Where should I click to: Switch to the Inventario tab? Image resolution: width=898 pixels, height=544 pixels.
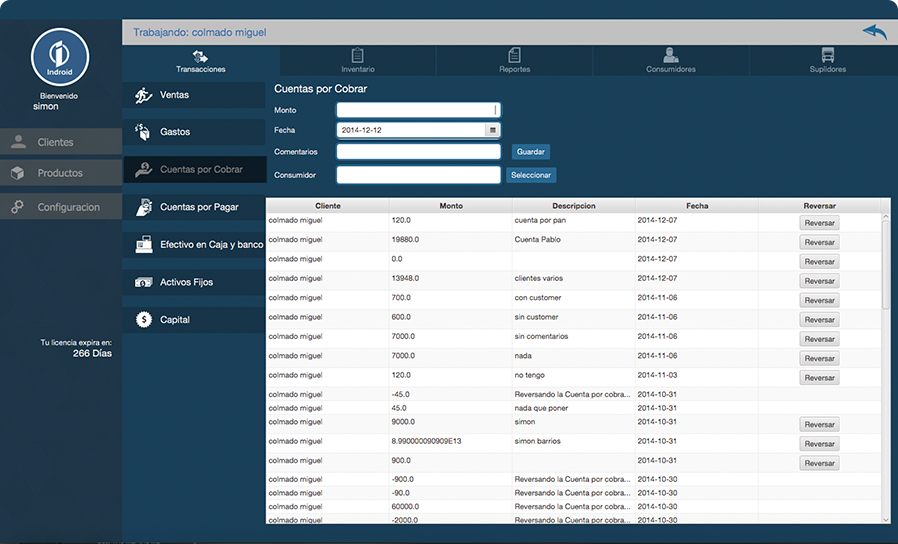click(x=357, y=60)
